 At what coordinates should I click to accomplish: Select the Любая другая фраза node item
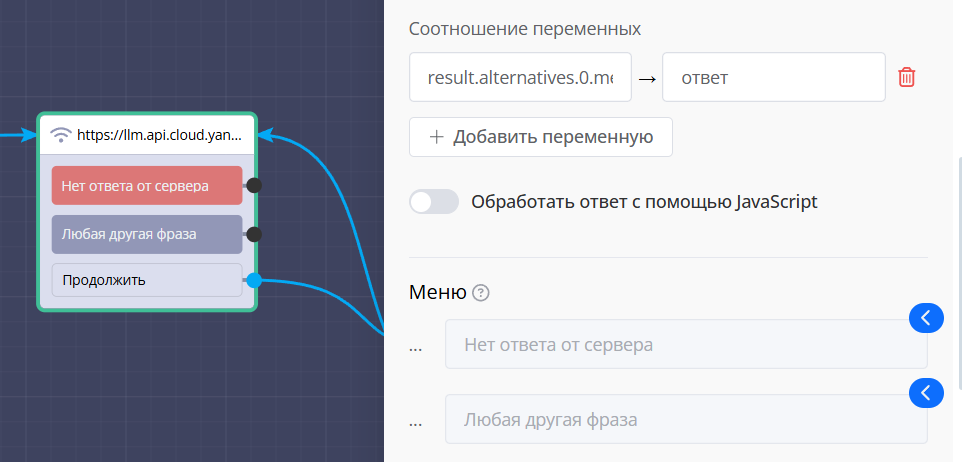pyautogui.click(x=147, y=234)
